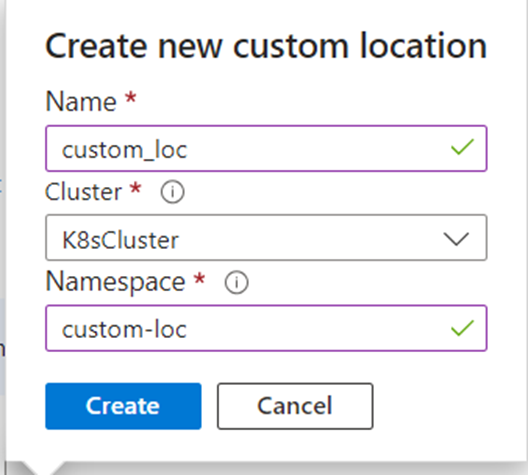528x475 pixels.
Task: Click the red required asterisk next to Namespace
Action: [x=199, y=279]
